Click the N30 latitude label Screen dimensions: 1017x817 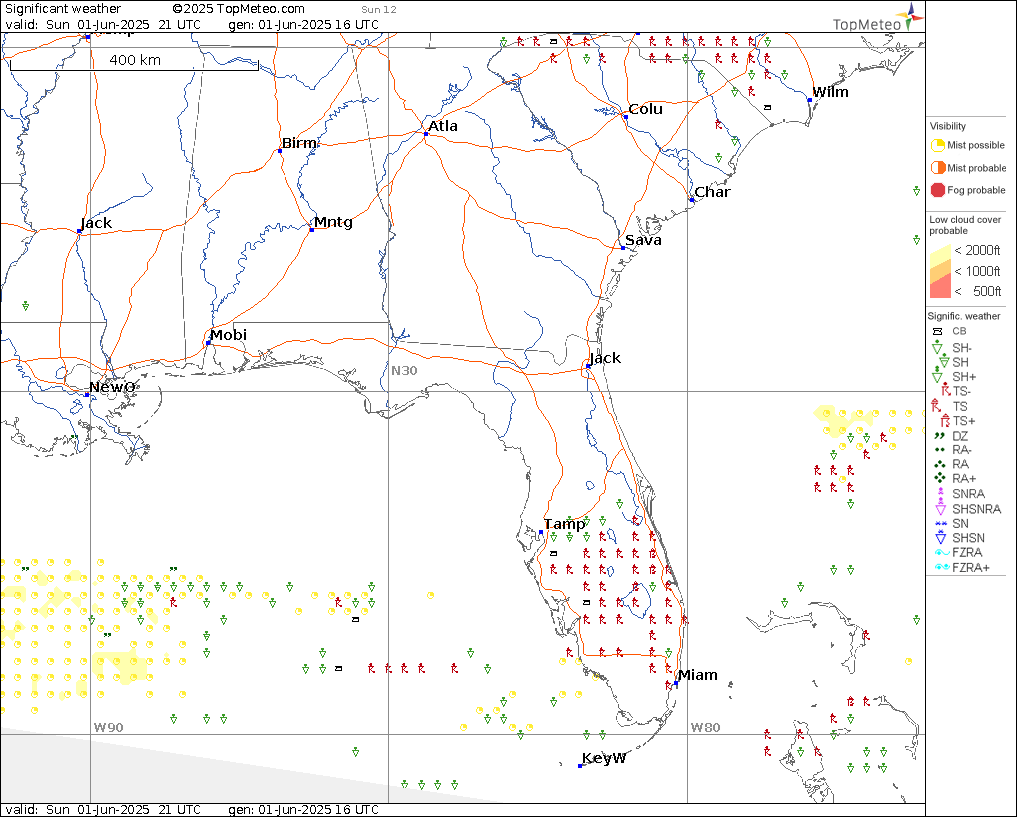[404, 370]
